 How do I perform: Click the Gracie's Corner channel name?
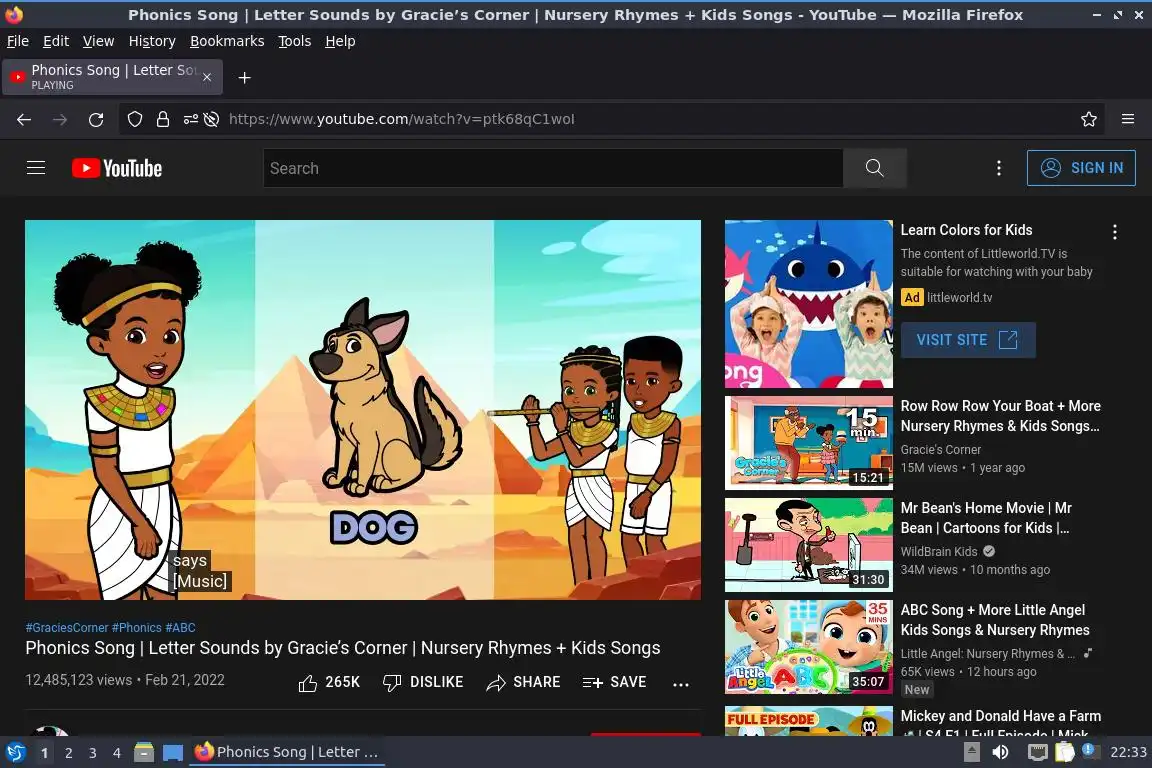point(940,449)
